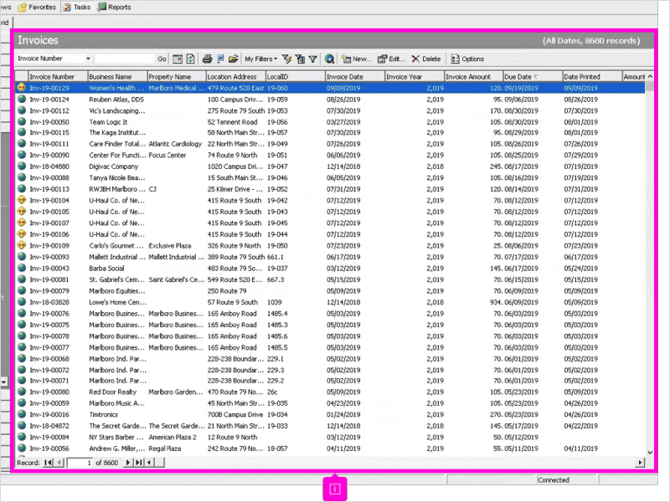Open the Invoice Number search field dropdown
Image resolution: width=670 pixels, height=502 pixels.
(88, 59)
